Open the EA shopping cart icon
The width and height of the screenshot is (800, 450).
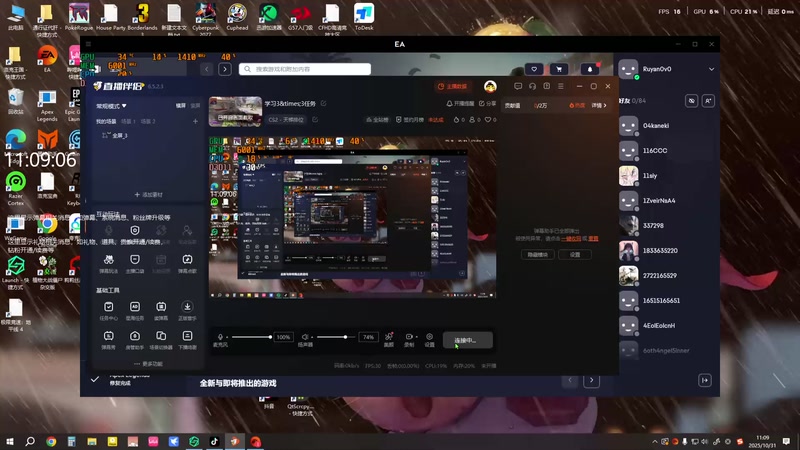coord(559,69)
